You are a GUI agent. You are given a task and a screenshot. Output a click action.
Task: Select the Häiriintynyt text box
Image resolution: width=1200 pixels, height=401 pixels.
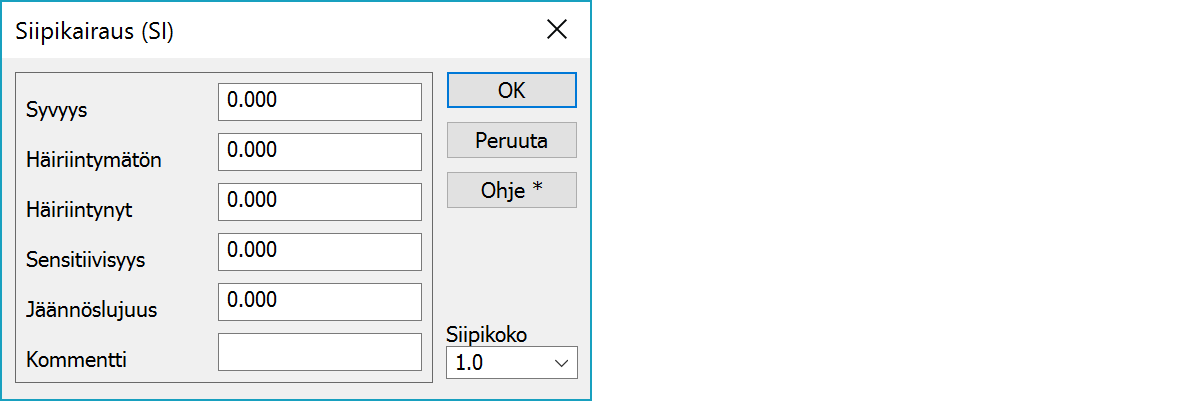pos(319,201)
